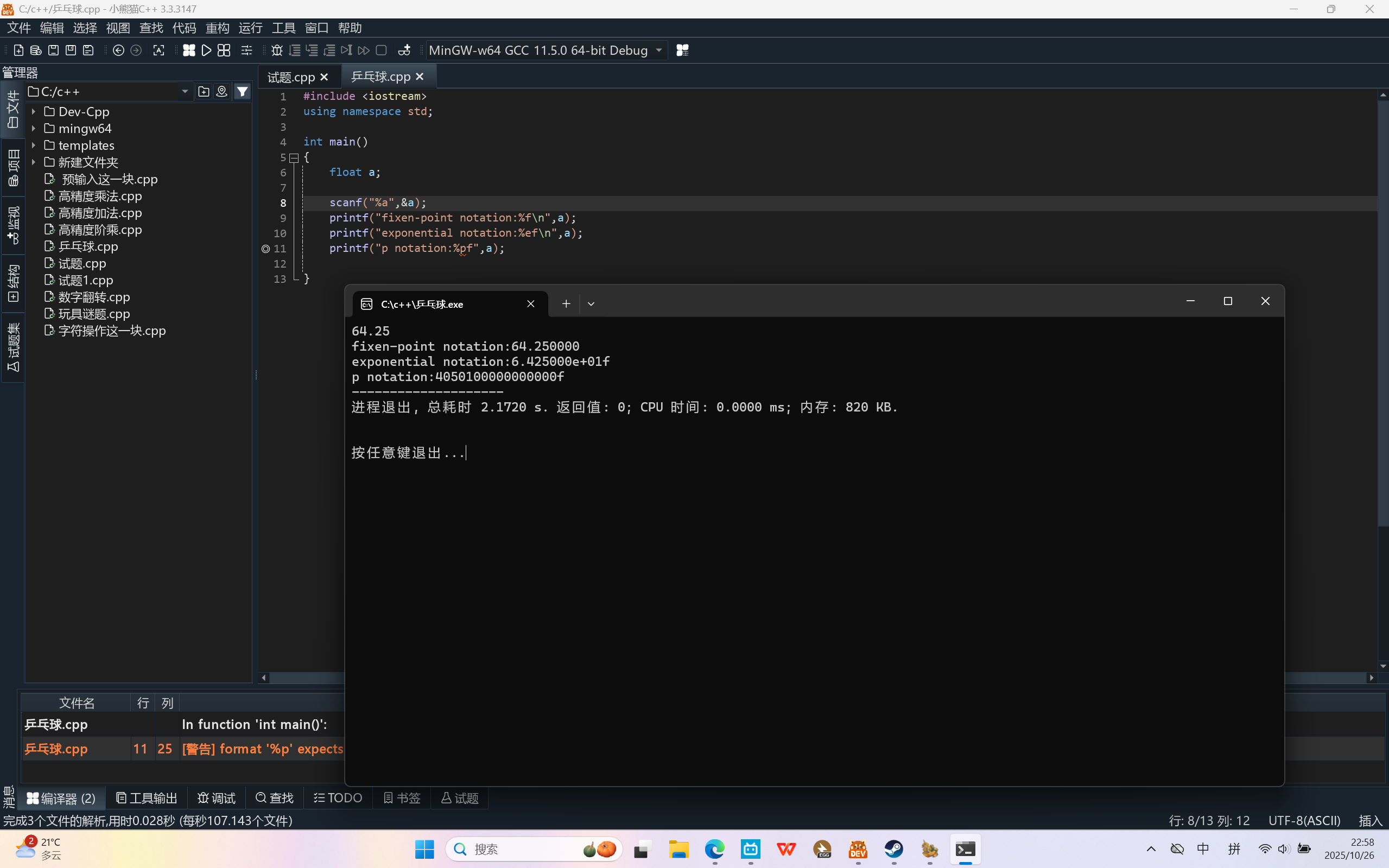1389x868 pixels.
Task: Open the 调试 bottom panel tab
Action: click(217, 798)
